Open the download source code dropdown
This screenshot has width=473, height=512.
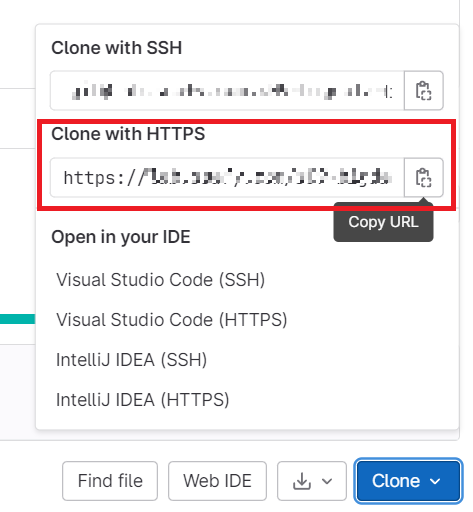point(312,481)
